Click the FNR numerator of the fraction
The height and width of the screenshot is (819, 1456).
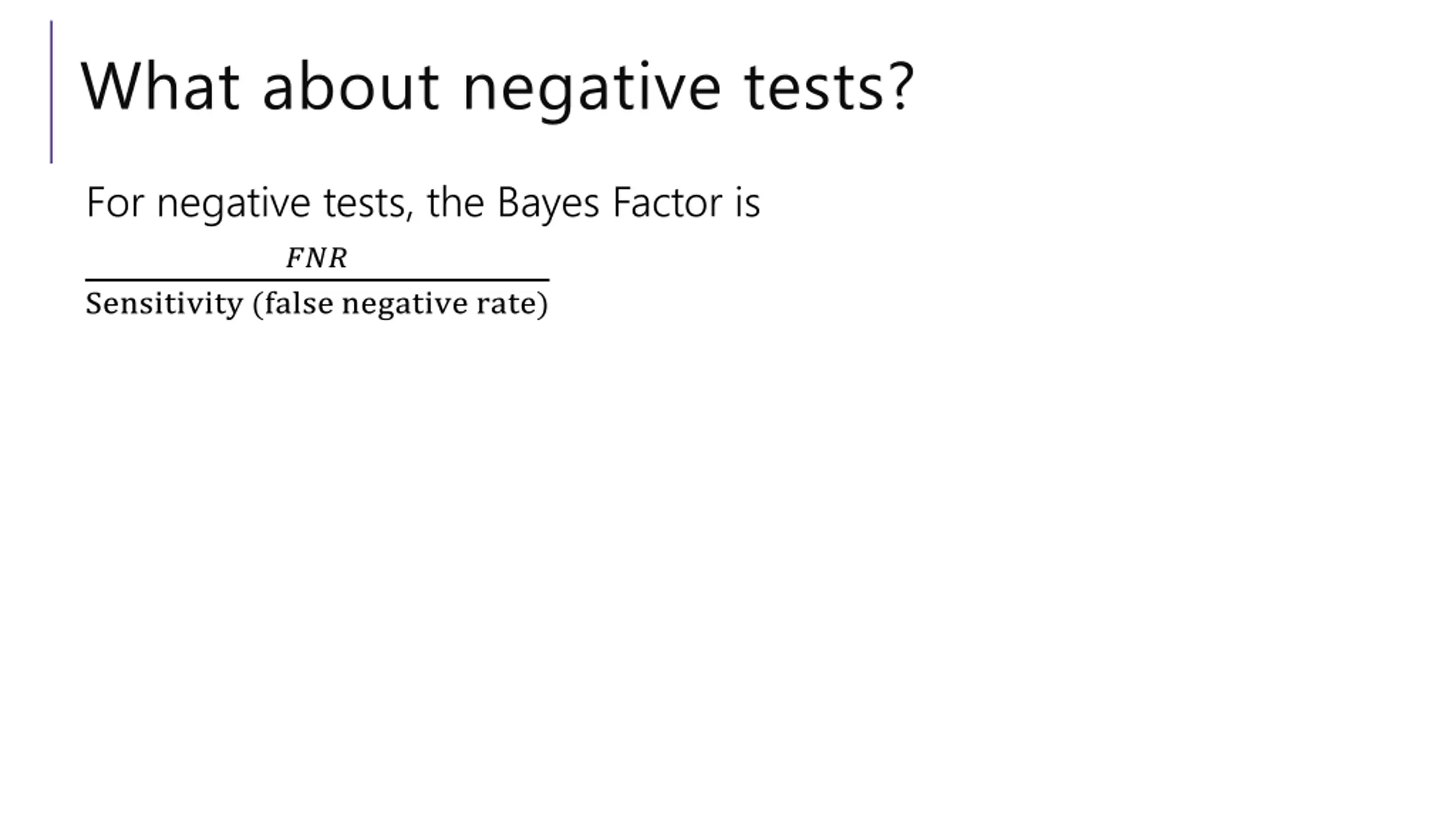click(x=316, y=258)
